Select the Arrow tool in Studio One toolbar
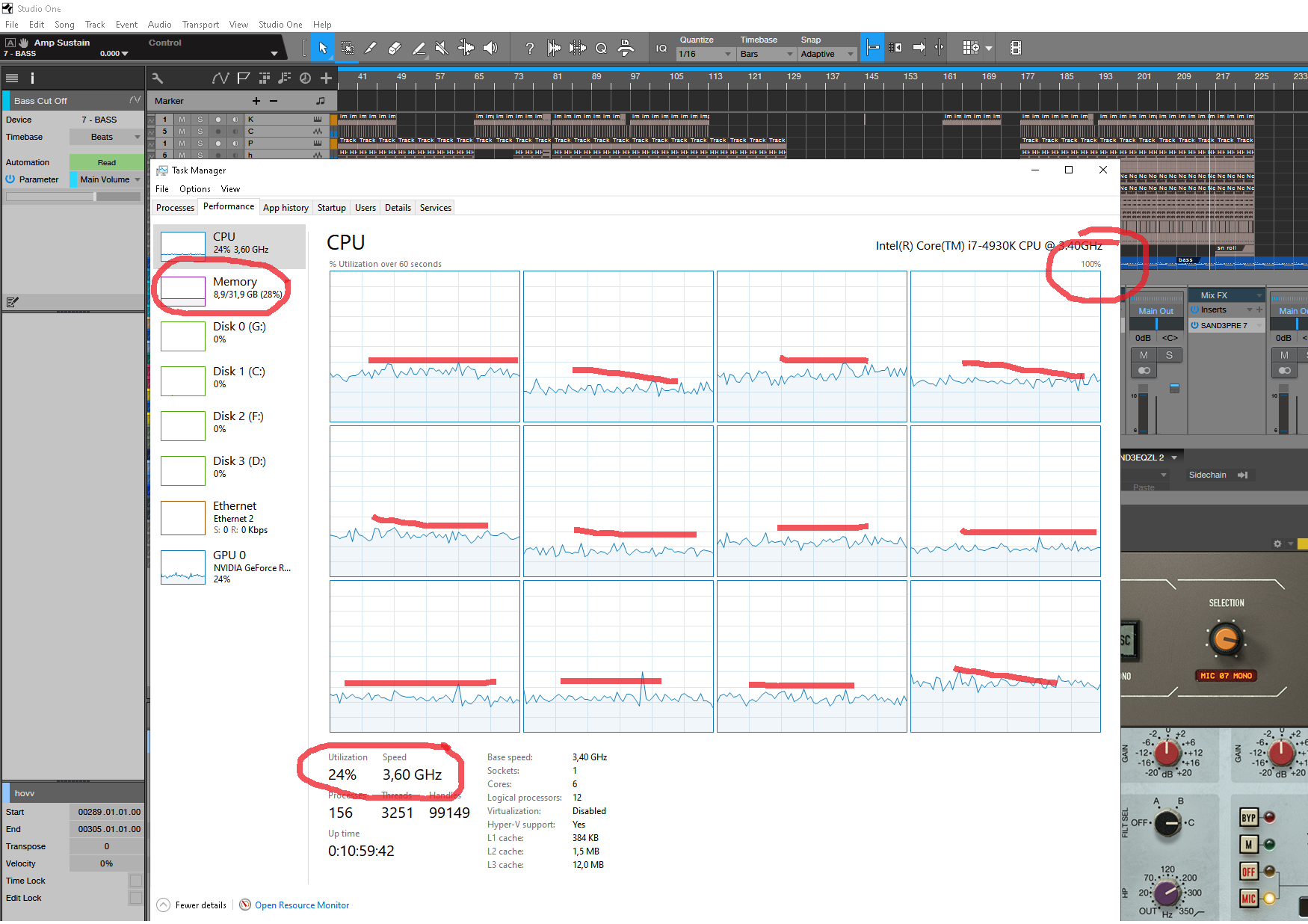Image resolution: width=1308 pixels, height=924 pixels. tap(323, 48)
